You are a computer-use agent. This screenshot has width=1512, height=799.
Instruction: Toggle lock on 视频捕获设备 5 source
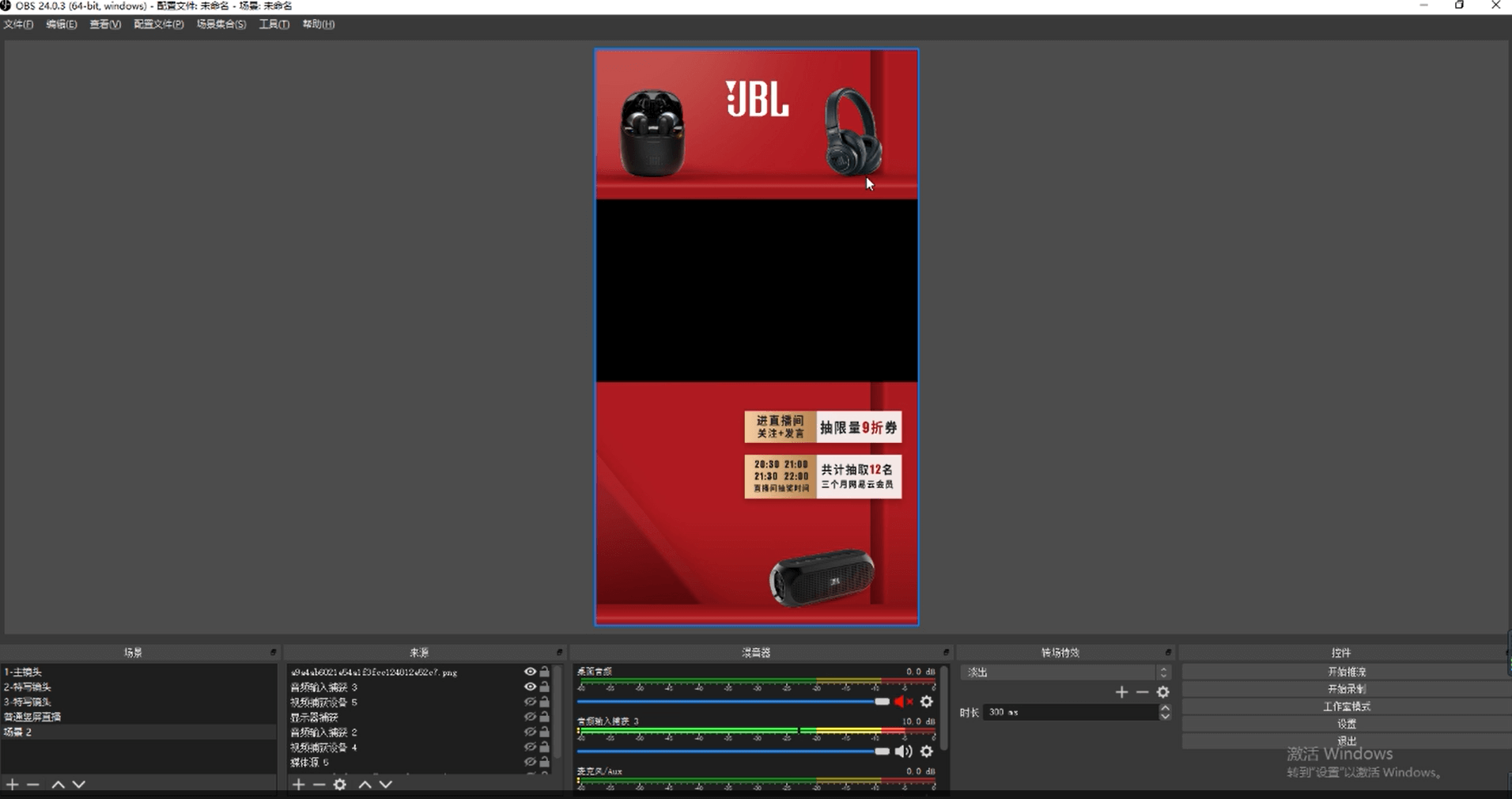[545, 702]
